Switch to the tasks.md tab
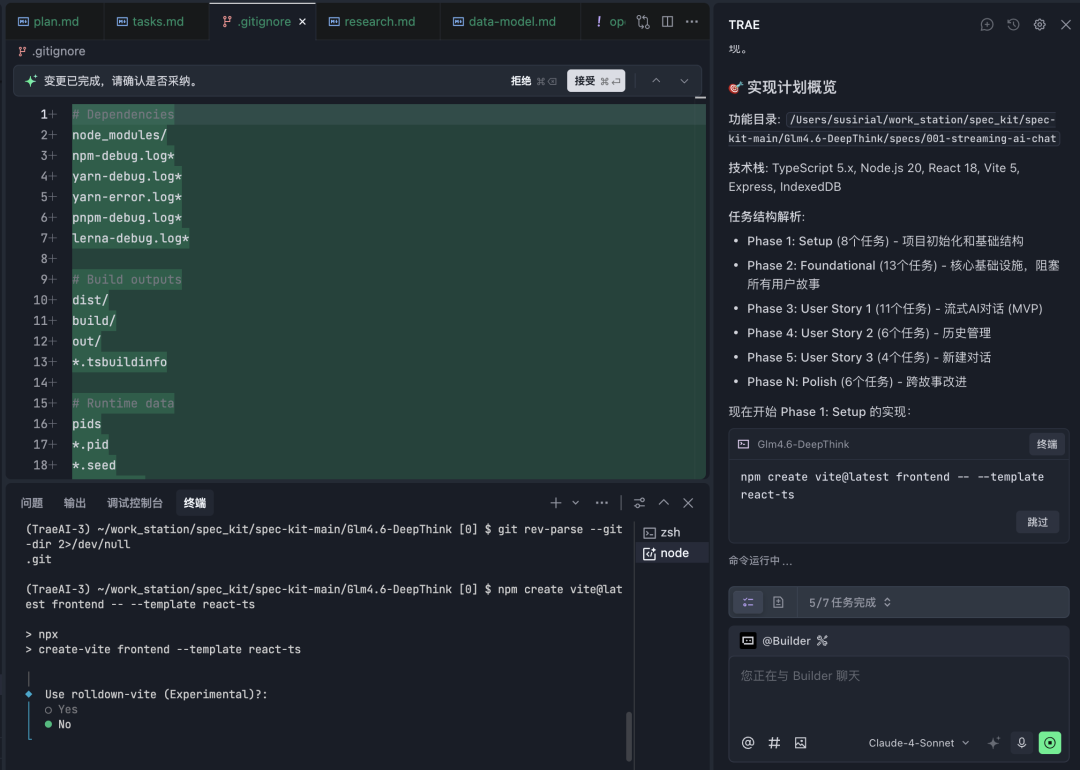The image size is (1080, 770). (150, 21)
